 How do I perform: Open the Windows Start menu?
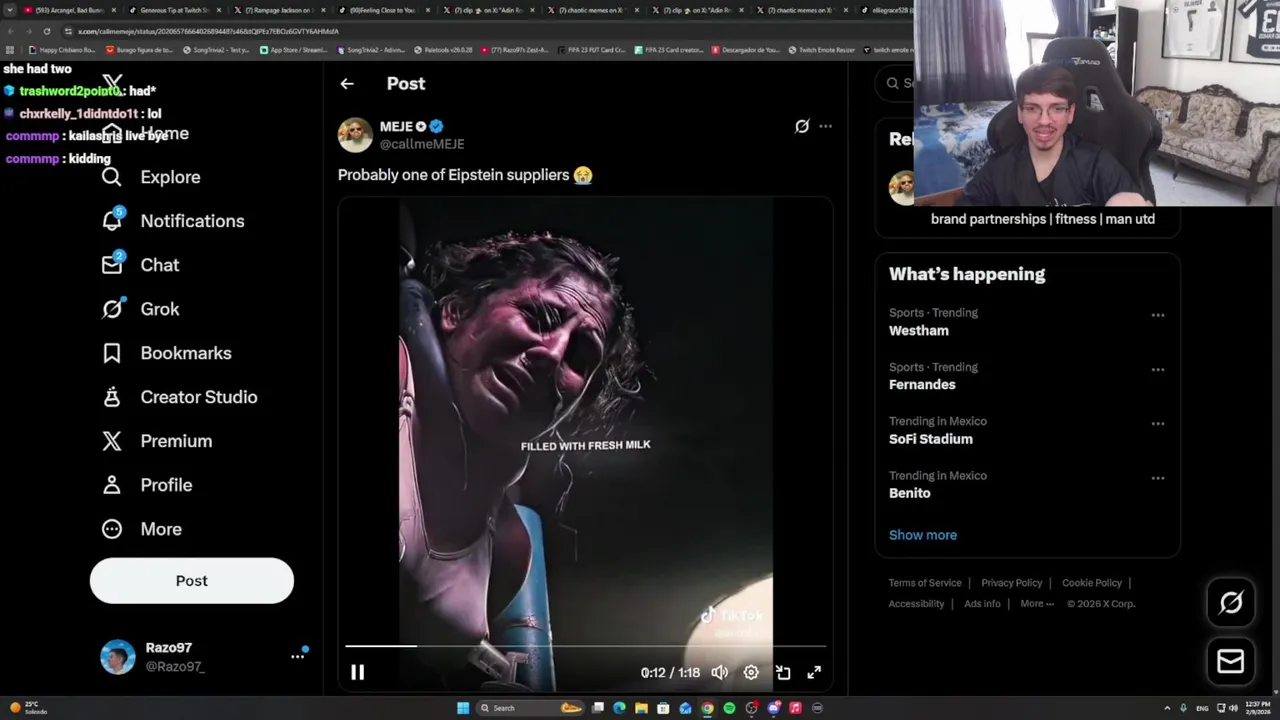(x=463, y=708)
